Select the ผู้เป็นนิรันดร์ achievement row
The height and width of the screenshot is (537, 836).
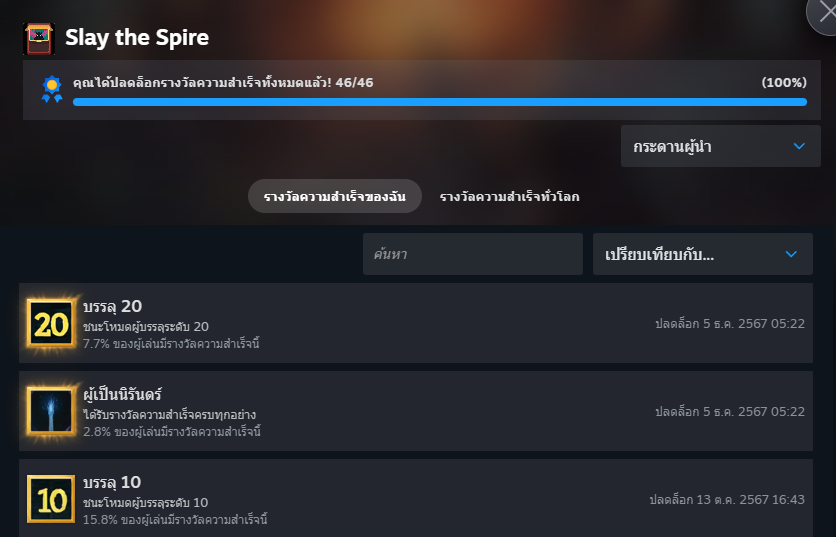pyautogui.click(x=416, y=411)
